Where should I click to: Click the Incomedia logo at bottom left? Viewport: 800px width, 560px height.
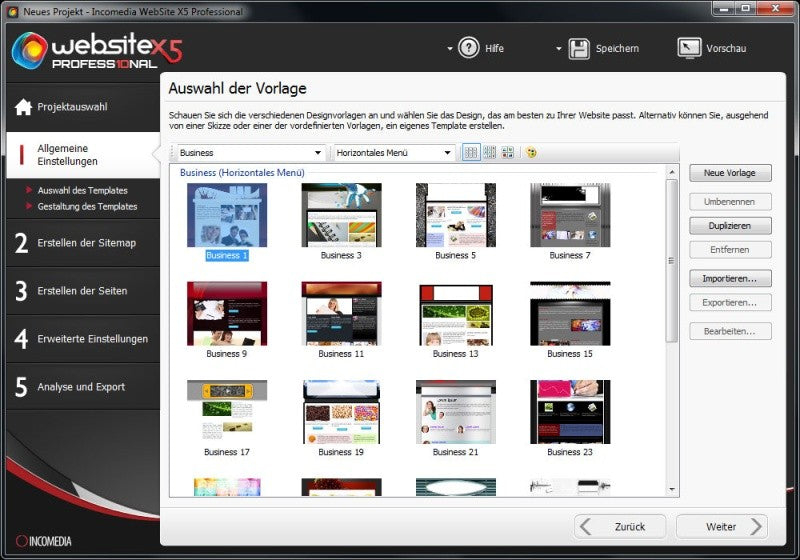(x=44, y=541)
